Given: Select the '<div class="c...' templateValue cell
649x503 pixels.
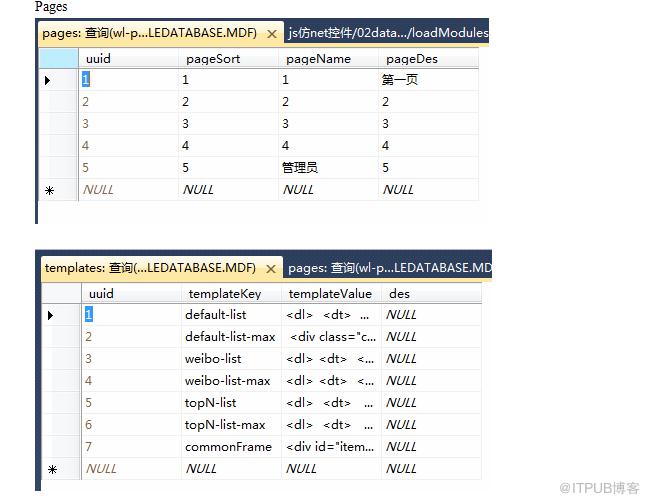Looking at the screenshot, I should coord(331,337).
